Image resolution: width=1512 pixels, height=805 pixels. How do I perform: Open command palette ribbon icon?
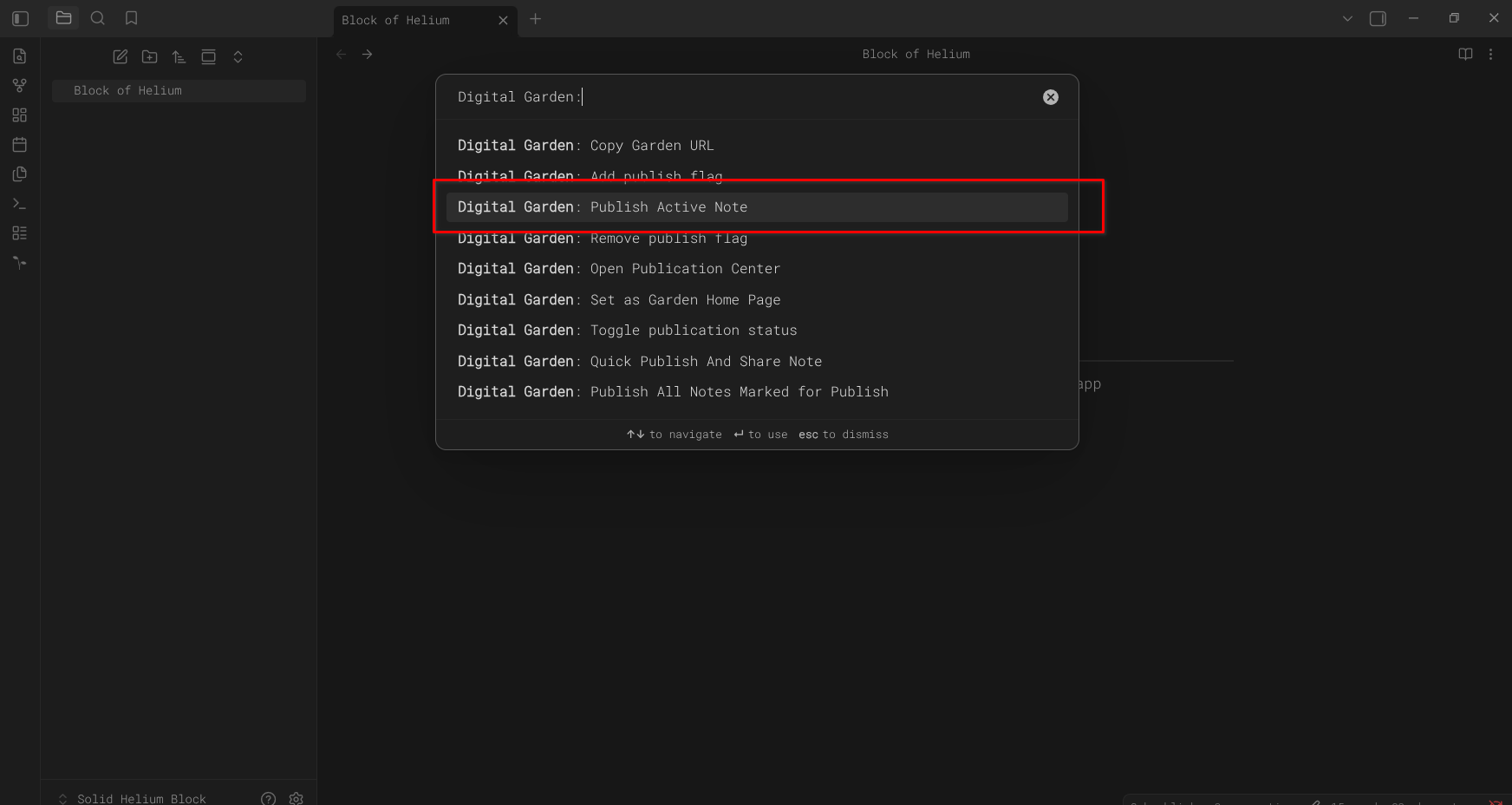coord(20,204)
